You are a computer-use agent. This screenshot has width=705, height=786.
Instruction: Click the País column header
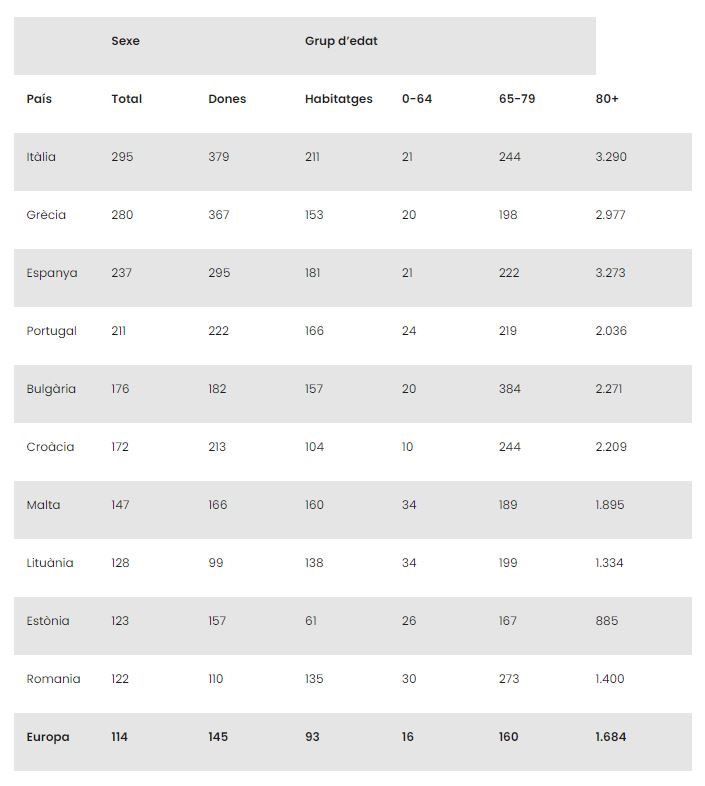(x=39, y=99)
